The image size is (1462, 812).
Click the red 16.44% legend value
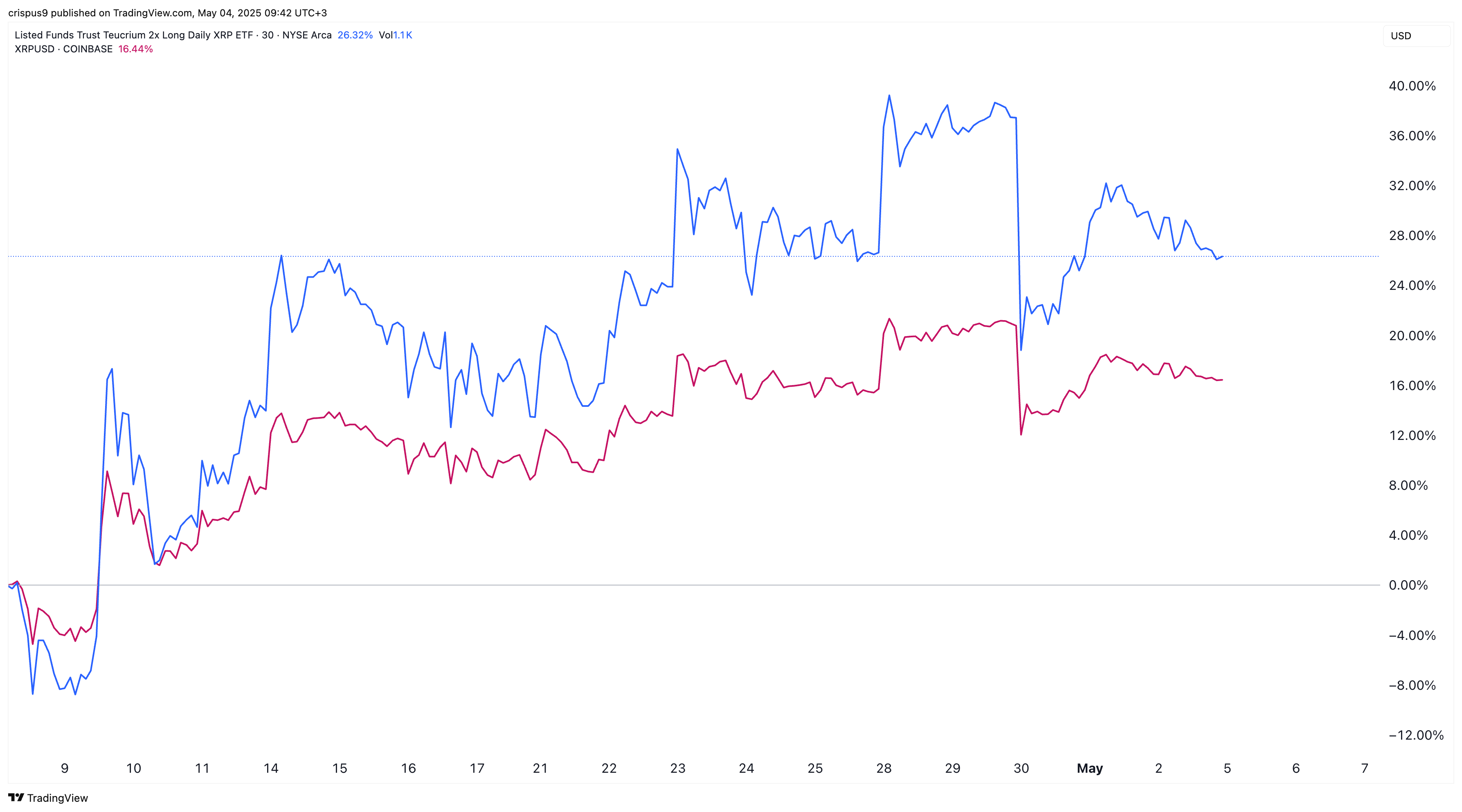click(x=136, y=49)
